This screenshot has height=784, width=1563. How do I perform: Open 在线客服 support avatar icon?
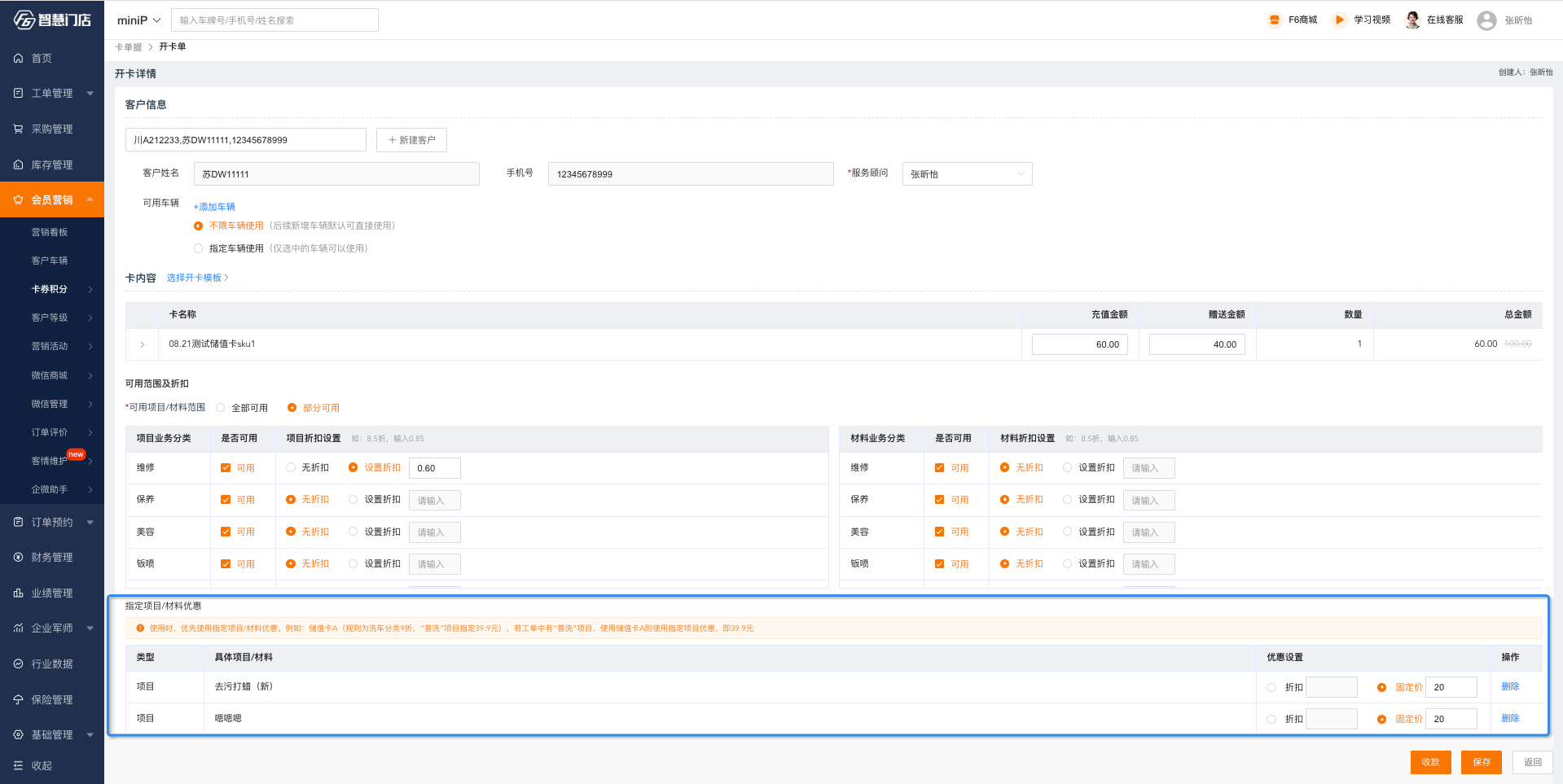click(x=1413, y=20)
